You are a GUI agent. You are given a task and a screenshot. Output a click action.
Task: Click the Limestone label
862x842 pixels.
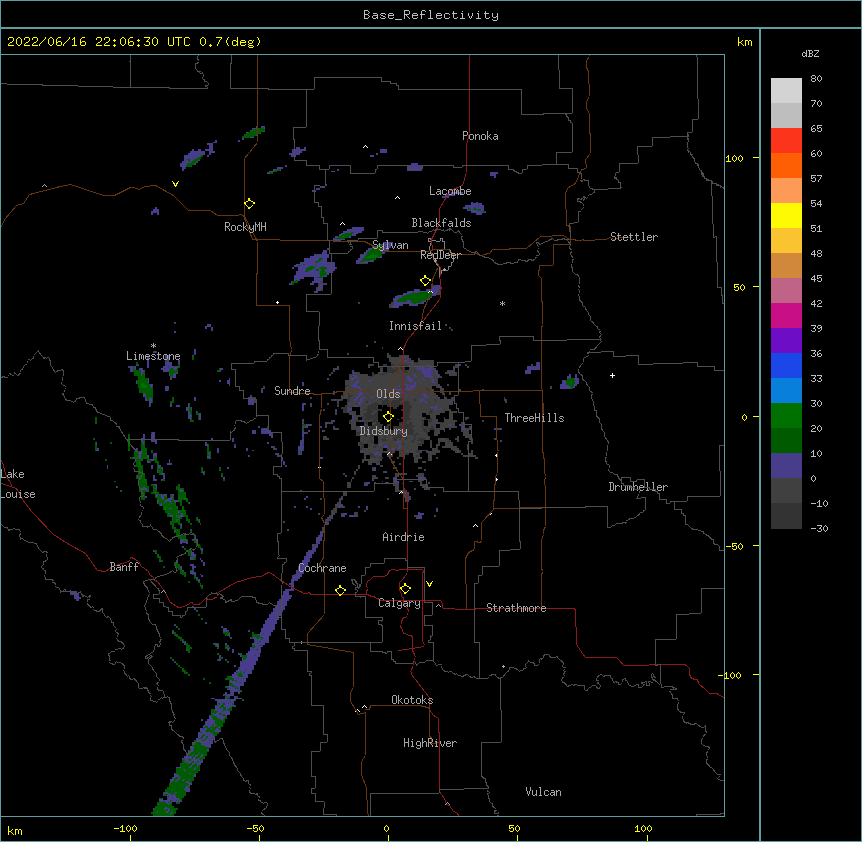coord(153,356)
